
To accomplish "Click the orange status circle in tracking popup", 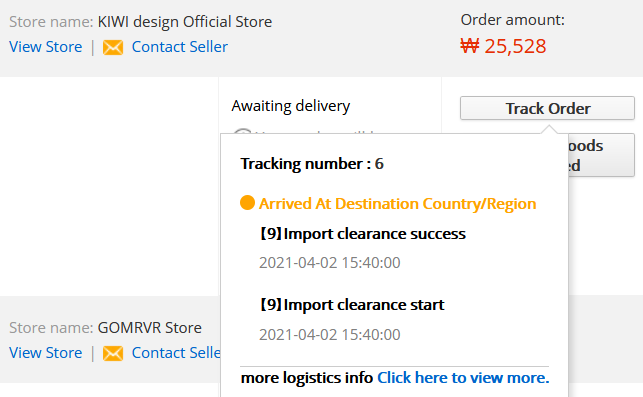I will [247, 203].
